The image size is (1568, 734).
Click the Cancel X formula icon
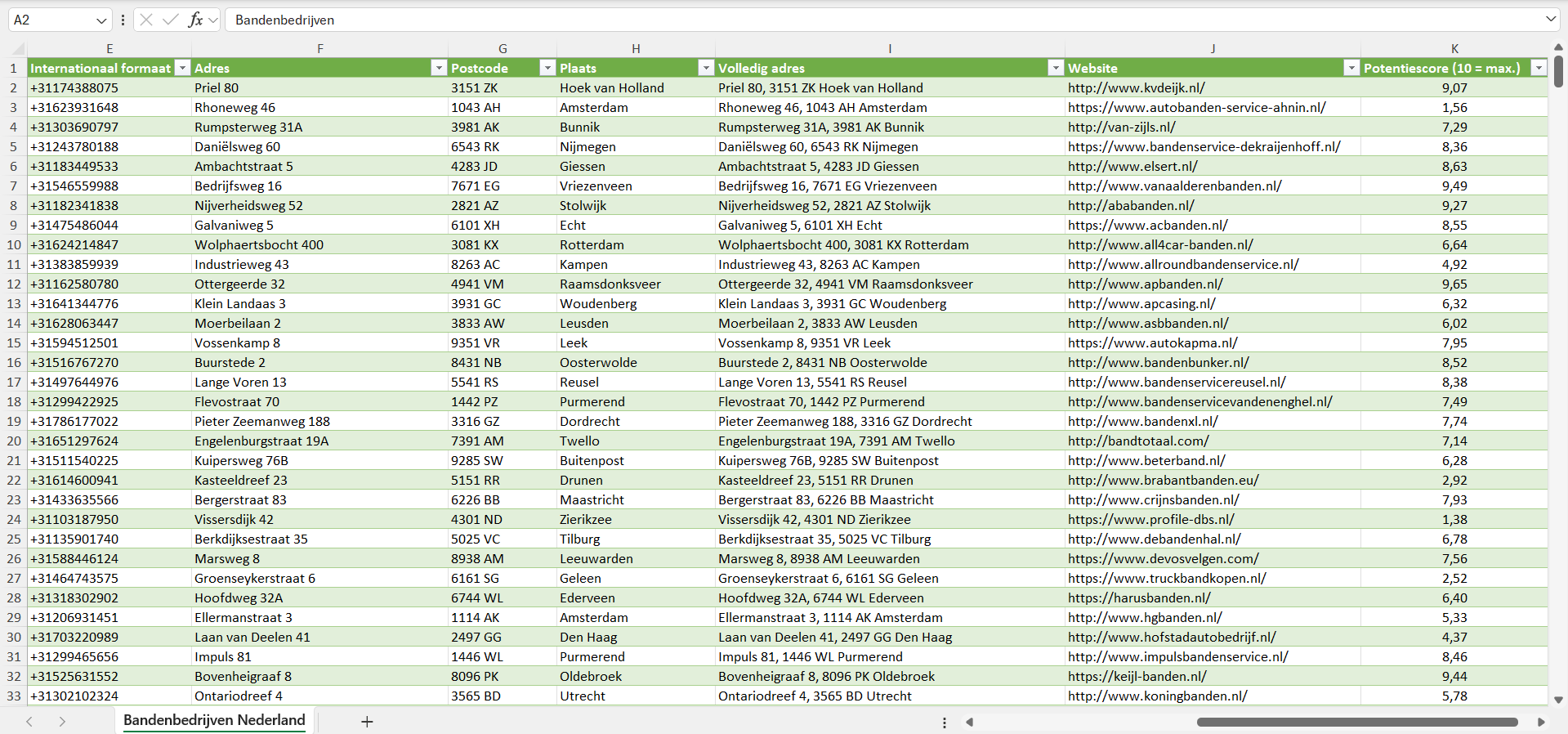[146, 20]
